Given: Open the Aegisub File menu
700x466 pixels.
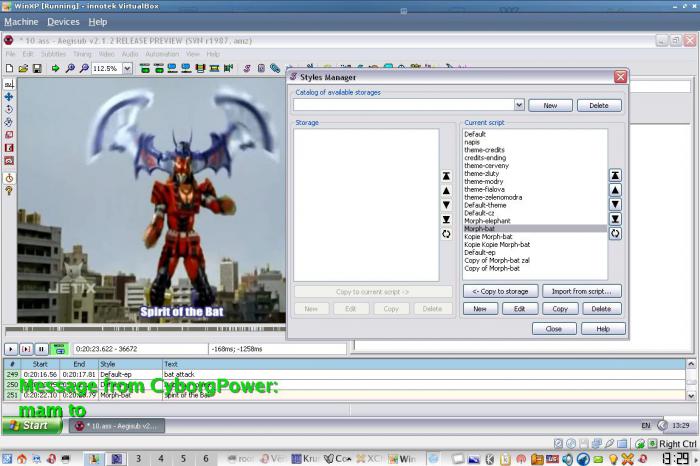Looking at the screenshot, I should [x=10, y=54].
